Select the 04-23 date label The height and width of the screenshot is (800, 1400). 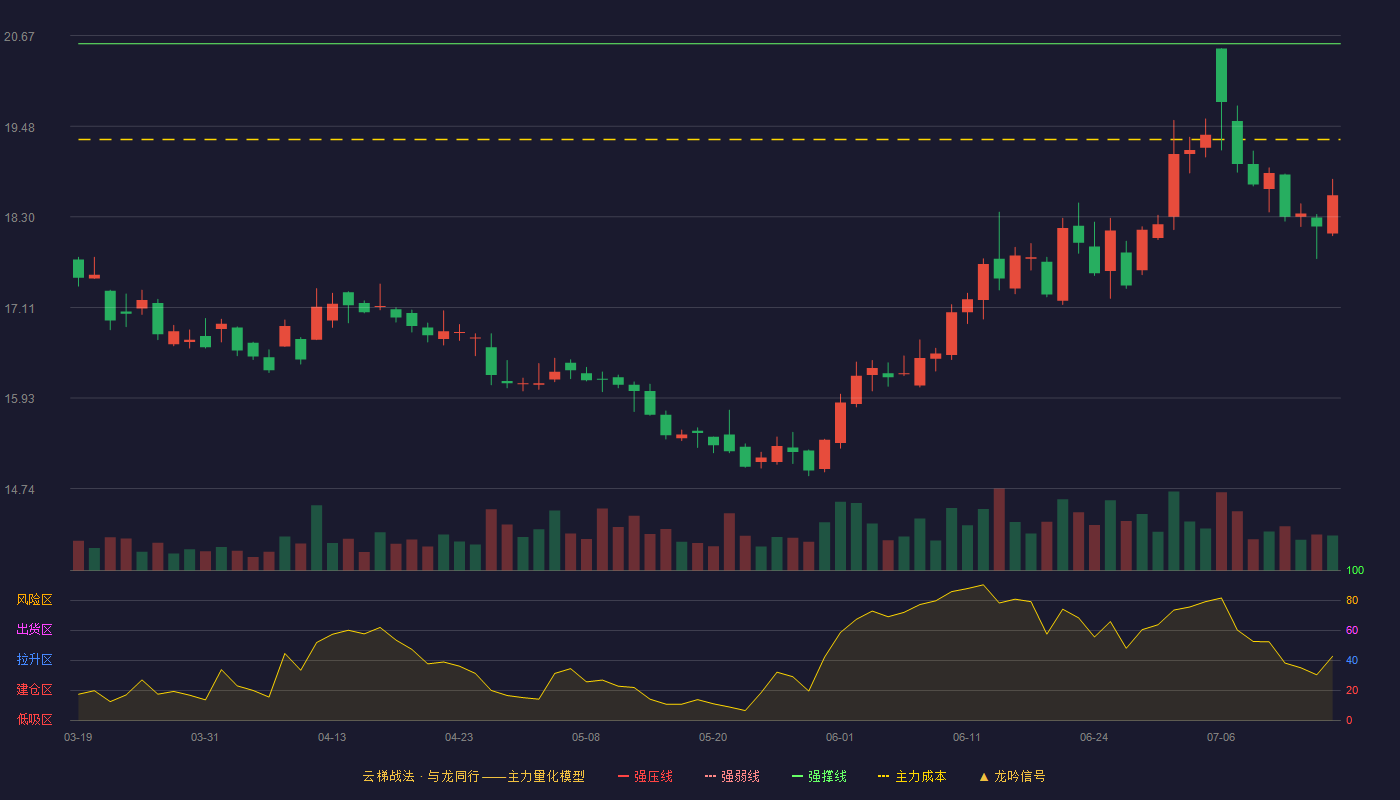coord(459,737)
